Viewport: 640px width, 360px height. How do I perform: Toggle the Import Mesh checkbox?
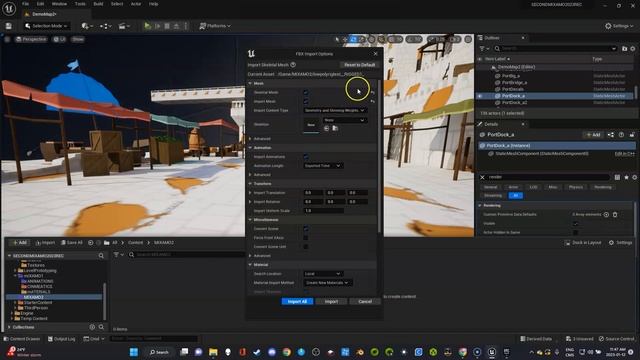click(306, 101)
